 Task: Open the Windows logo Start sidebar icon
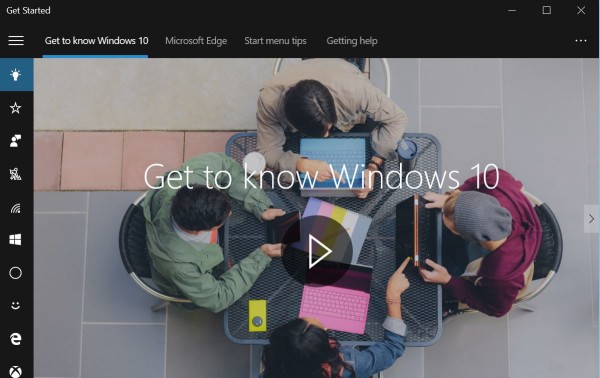(16, 240)
